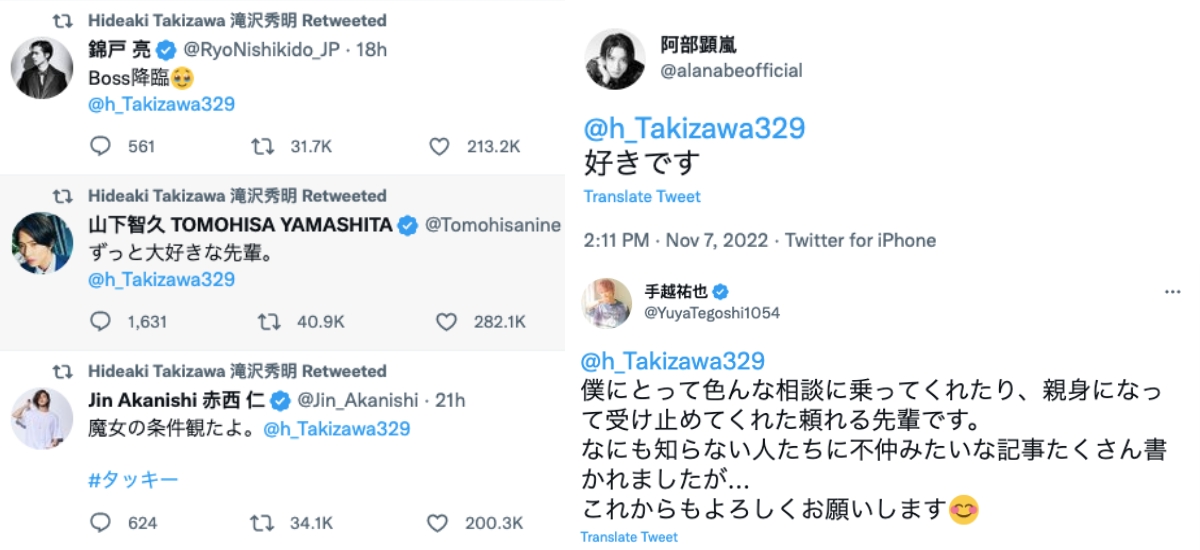Like the 山下智久 tweet with 282.1K likes
The height and width of the screenshot is (550, 1200).
click(x=446, y=322)
